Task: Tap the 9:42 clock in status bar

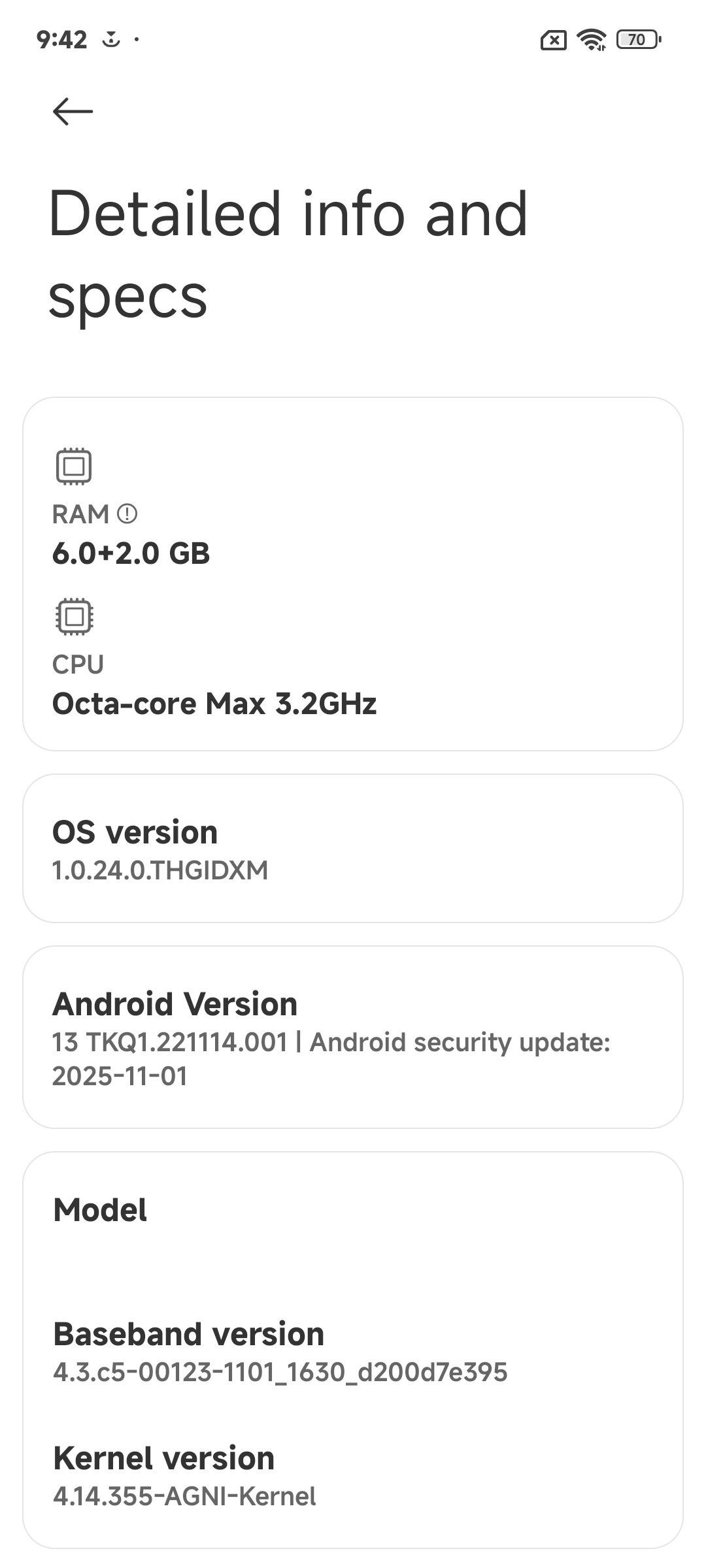Action: click(x=61, y=40)
